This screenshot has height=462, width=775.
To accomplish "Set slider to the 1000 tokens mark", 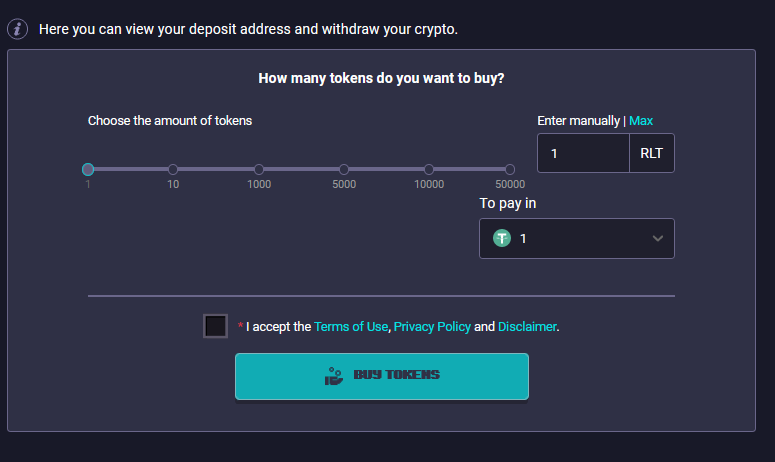I will pyautogui.click(x=259, y=169).
